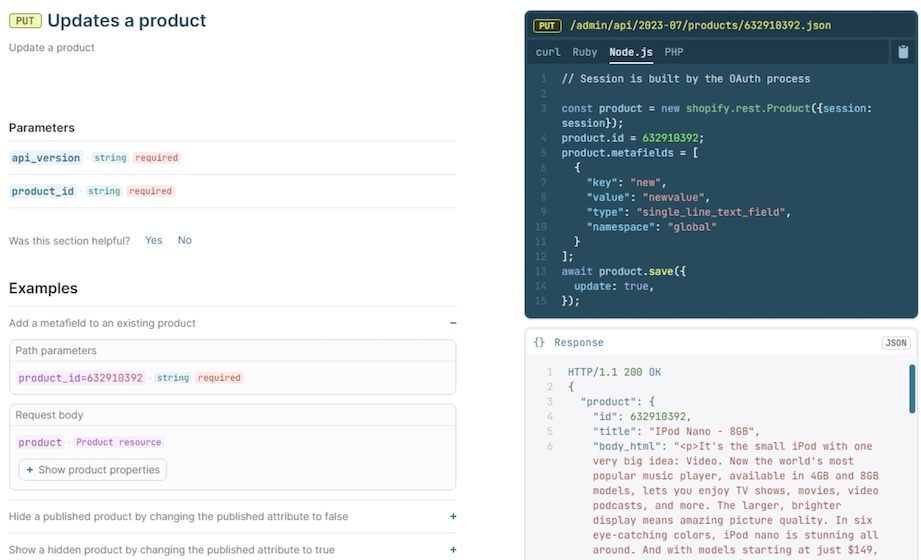Image resolution: width=921 pixels, height=560 pixels.
Task: Click the product_id parameter name
Action: [x=43, y=191]
